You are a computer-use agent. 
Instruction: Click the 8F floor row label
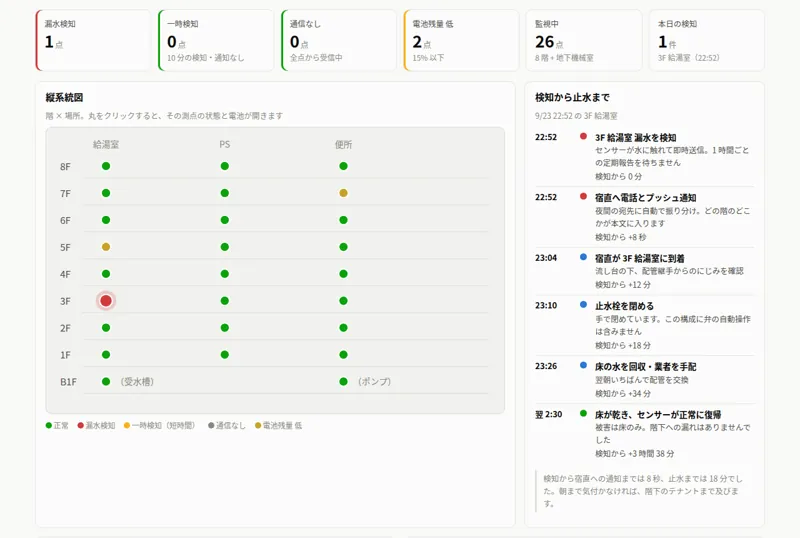pos(65,166)
